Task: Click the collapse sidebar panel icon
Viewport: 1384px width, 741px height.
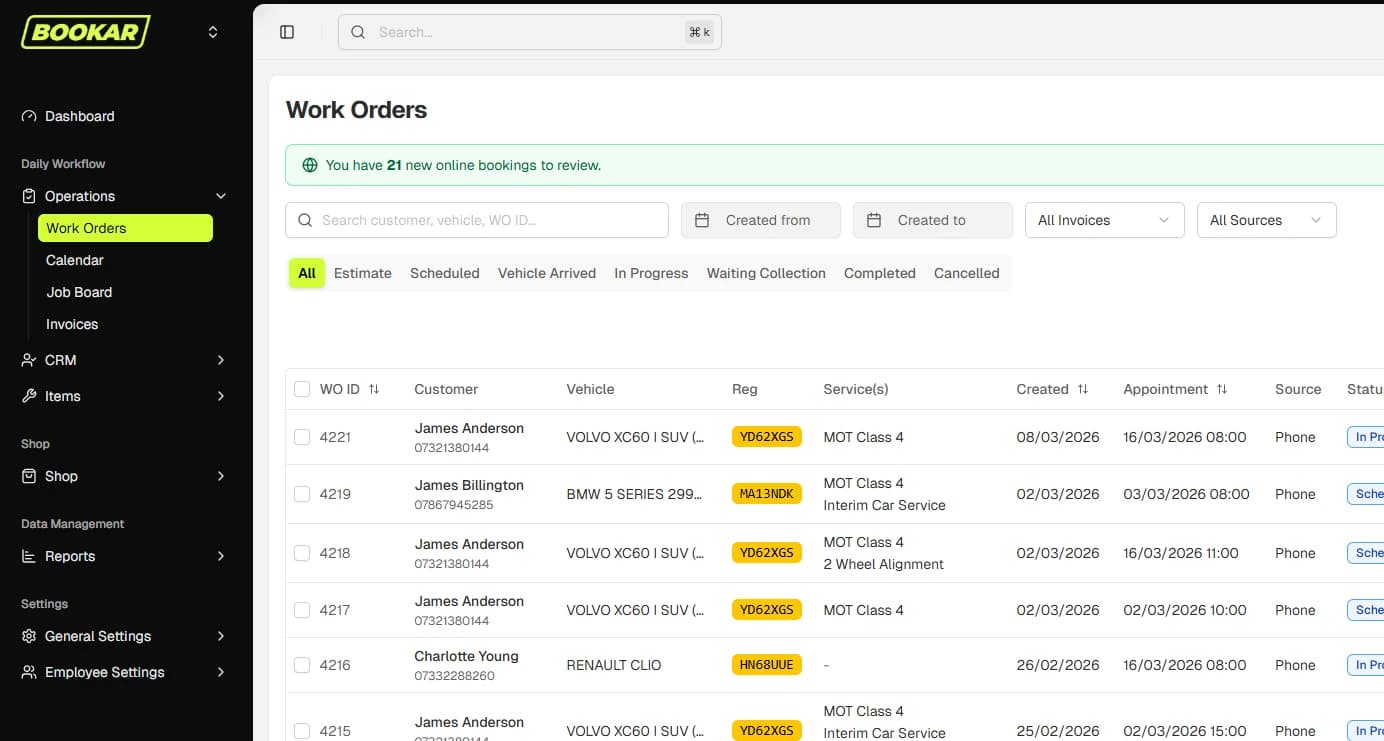Action: pos(287,31)
